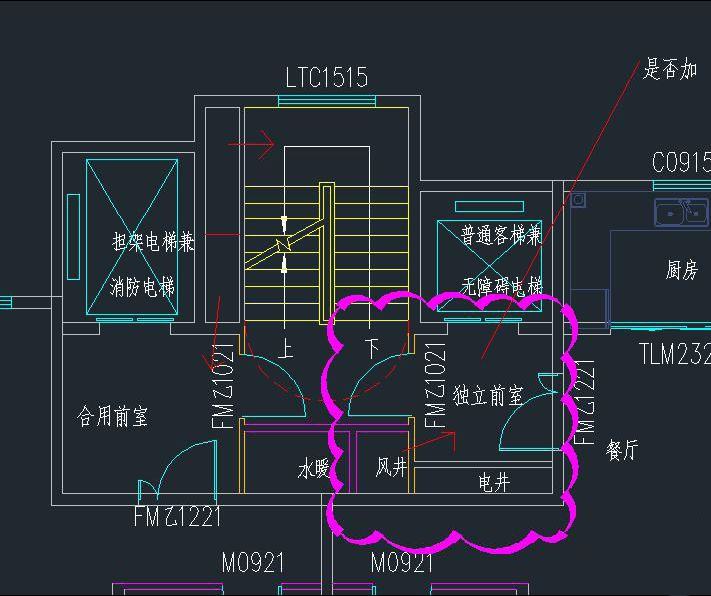Click the stair break line symbol
Viewport: 711px width, 596px height.
[285, 244]
